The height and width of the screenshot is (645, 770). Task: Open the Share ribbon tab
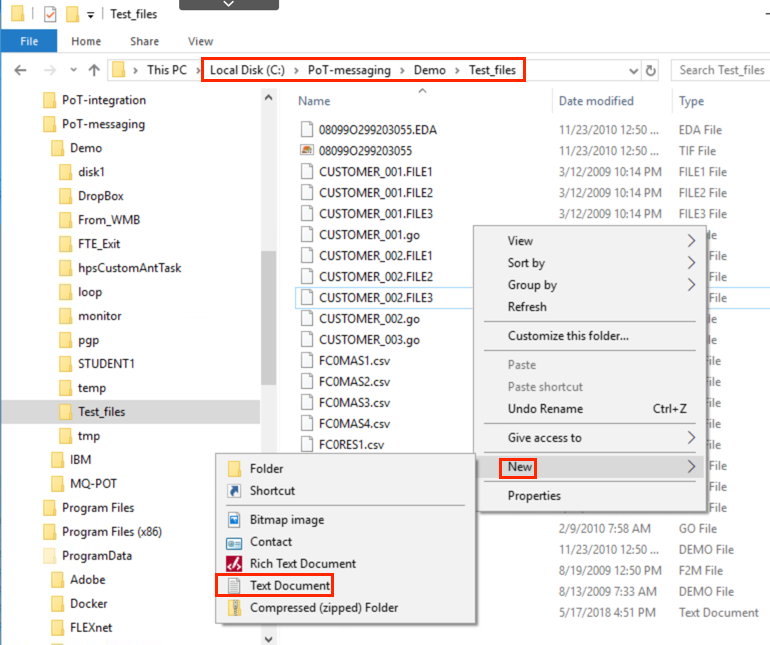pyautogui.click(x=144, y=41)
